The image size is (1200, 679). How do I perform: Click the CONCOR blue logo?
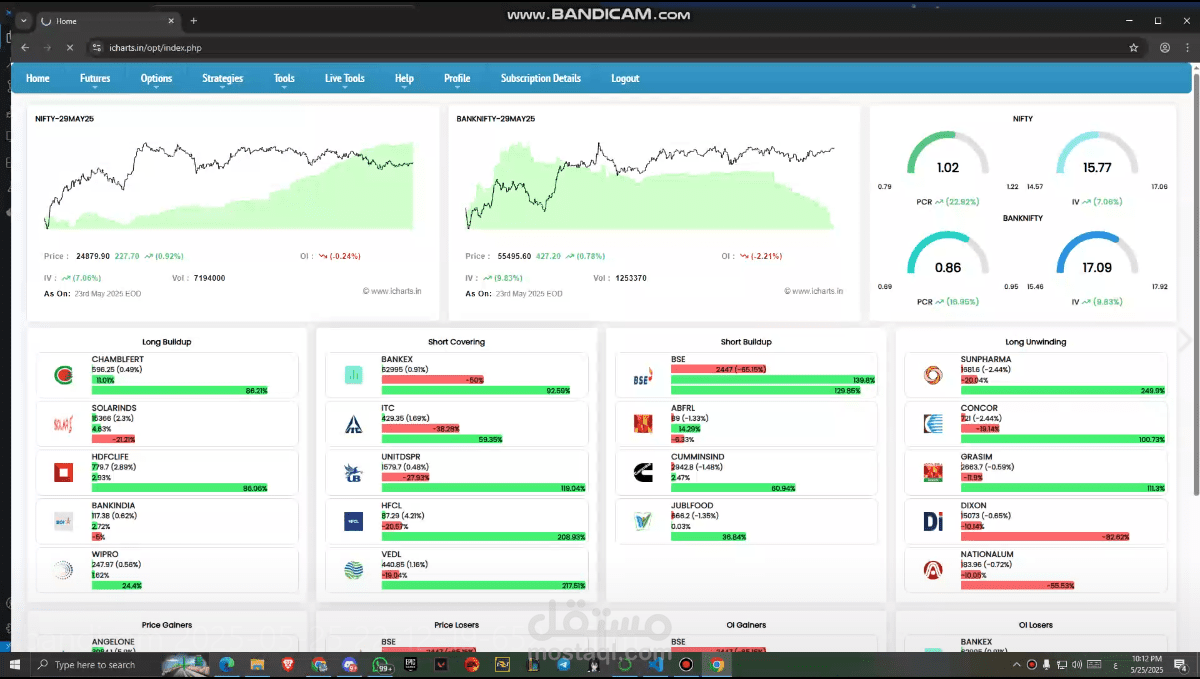click(x=933, y=424)
